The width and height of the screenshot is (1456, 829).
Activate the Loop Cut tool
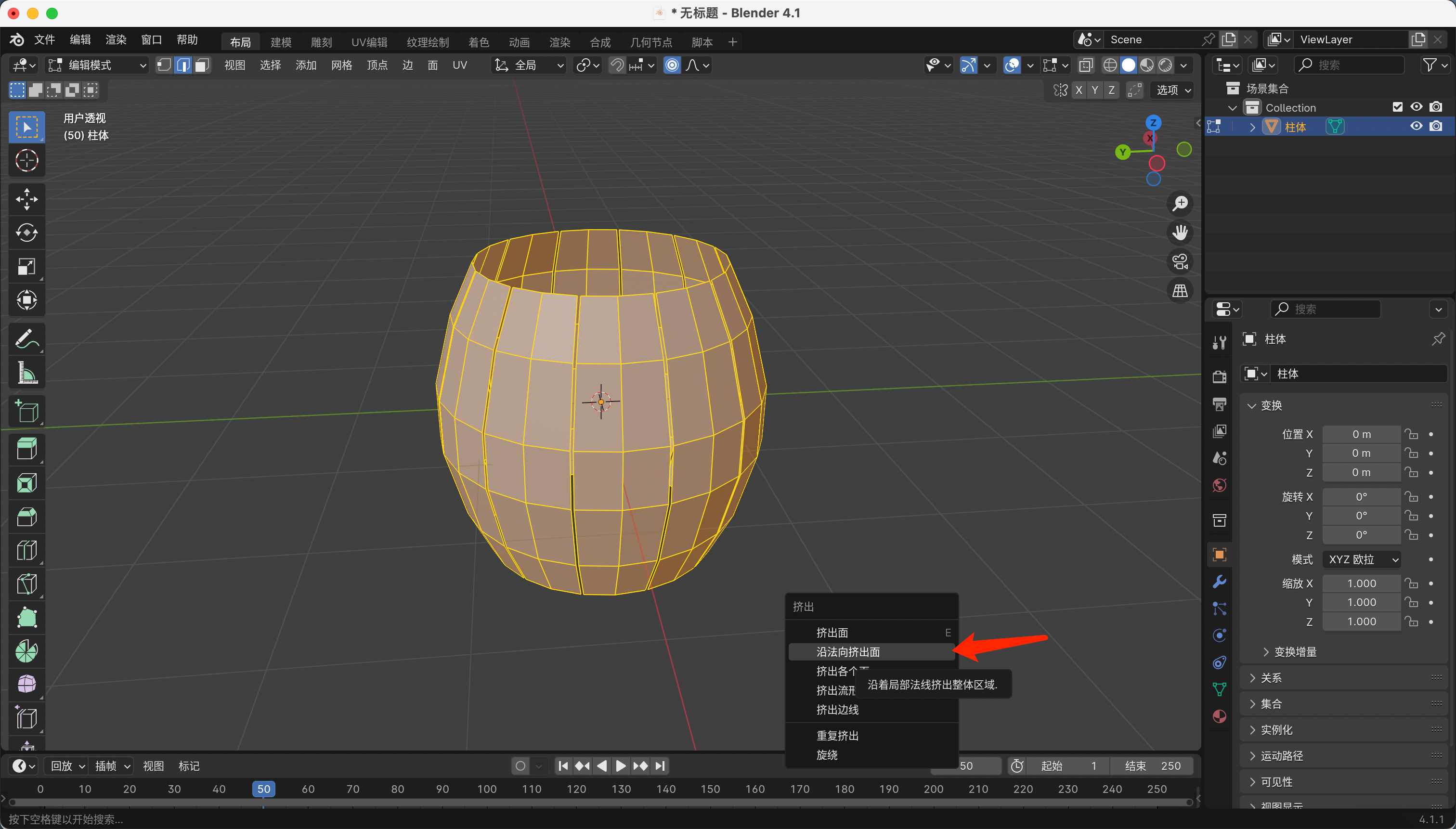26,550
